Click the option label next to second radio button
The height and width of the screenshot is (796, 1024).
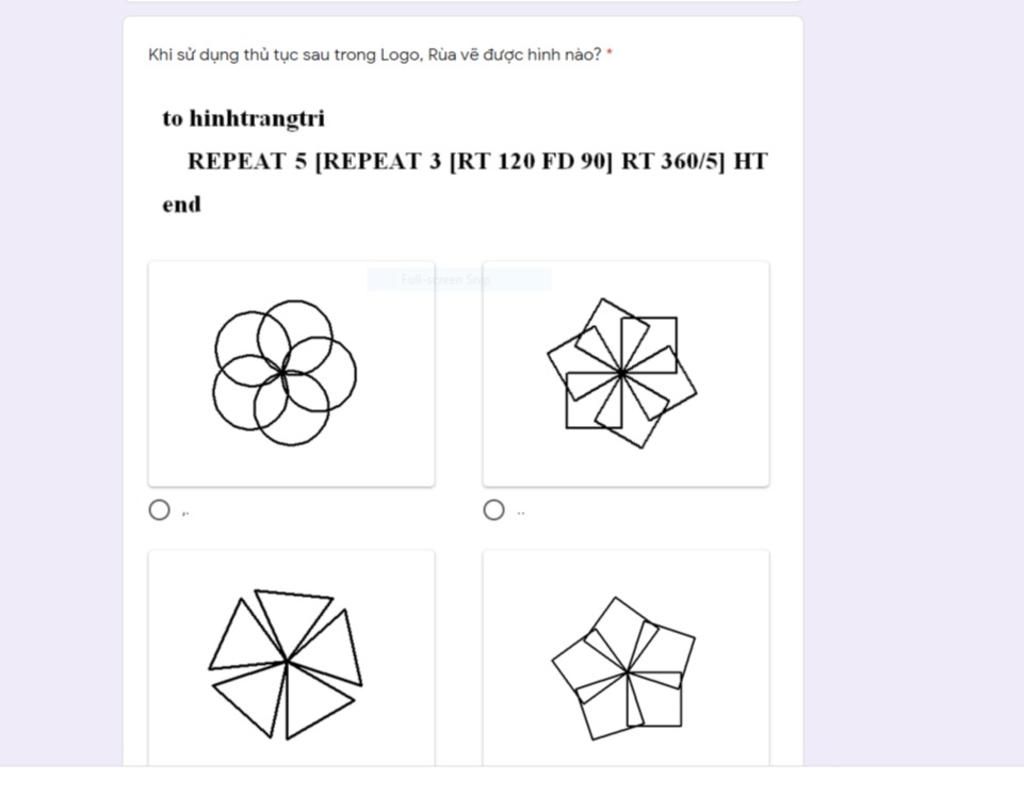click(520, 513)
